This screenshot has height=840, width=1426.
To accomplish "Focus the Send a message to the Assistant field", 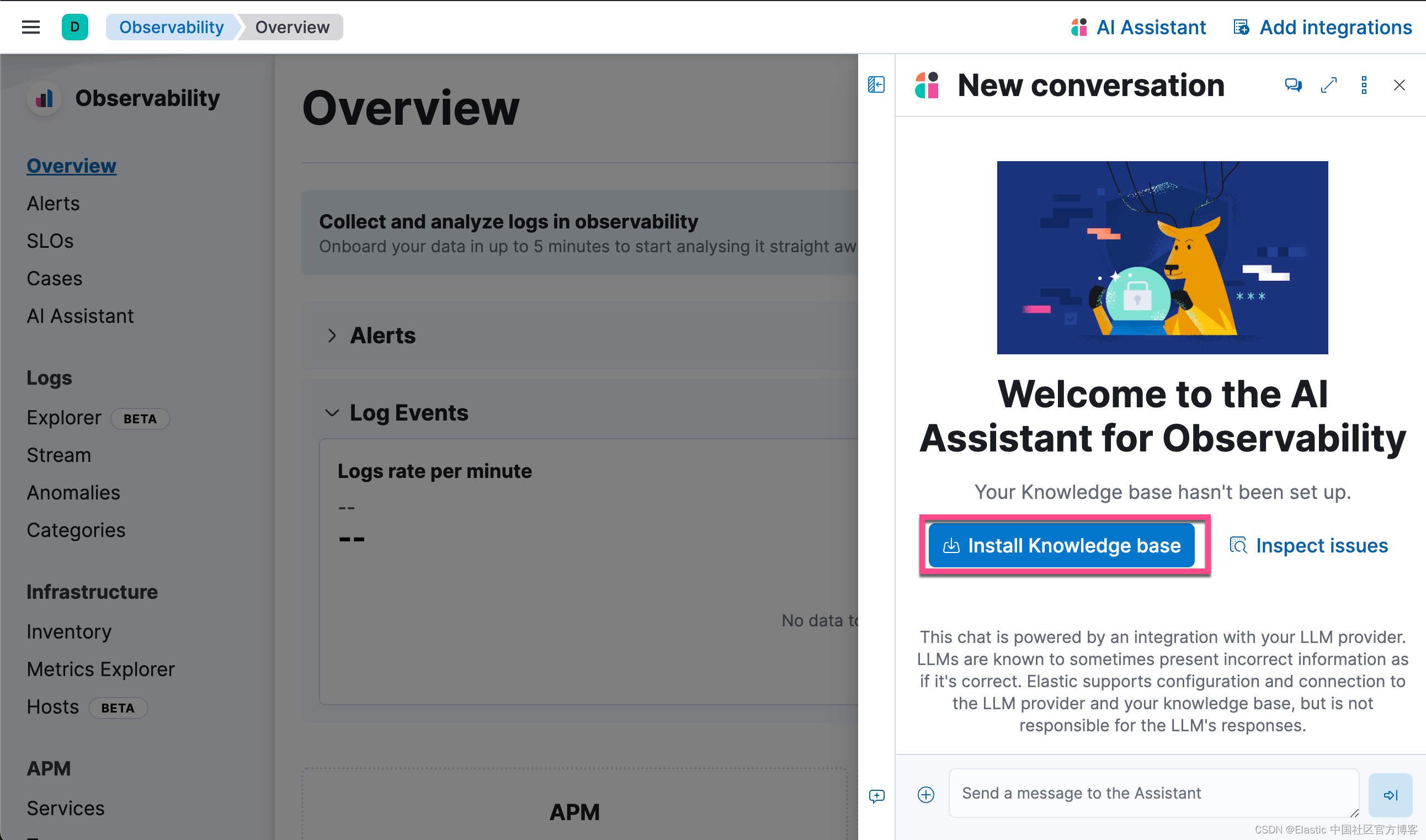I will click(1153, 793).
